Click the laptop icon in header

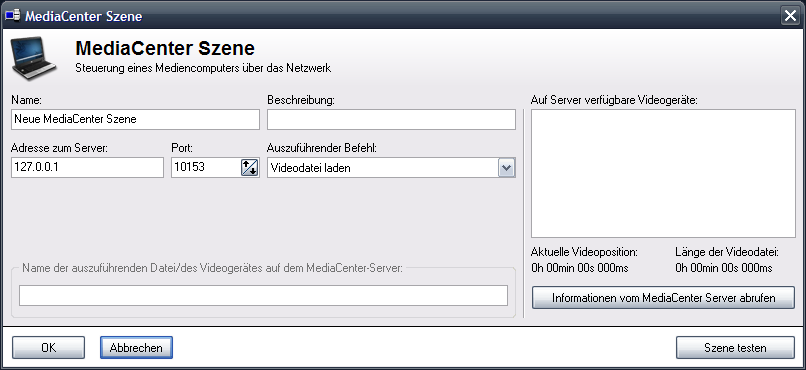[x=33, y=60]
